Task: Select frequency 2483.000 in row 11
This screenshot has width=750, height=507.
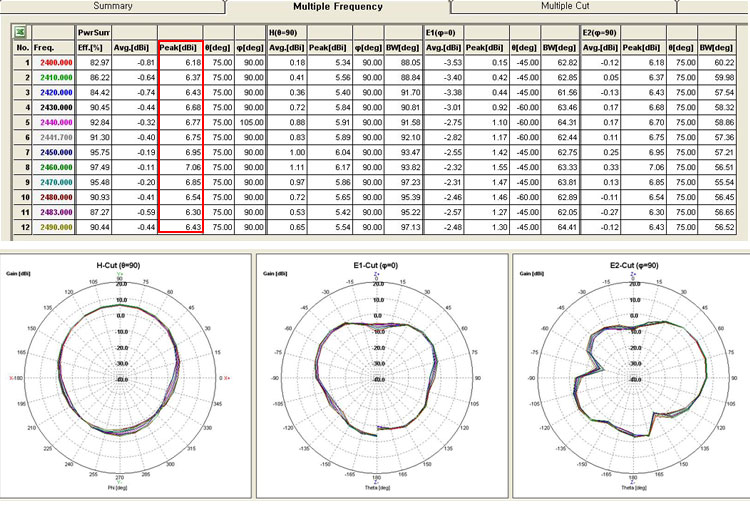Action: 53,212
